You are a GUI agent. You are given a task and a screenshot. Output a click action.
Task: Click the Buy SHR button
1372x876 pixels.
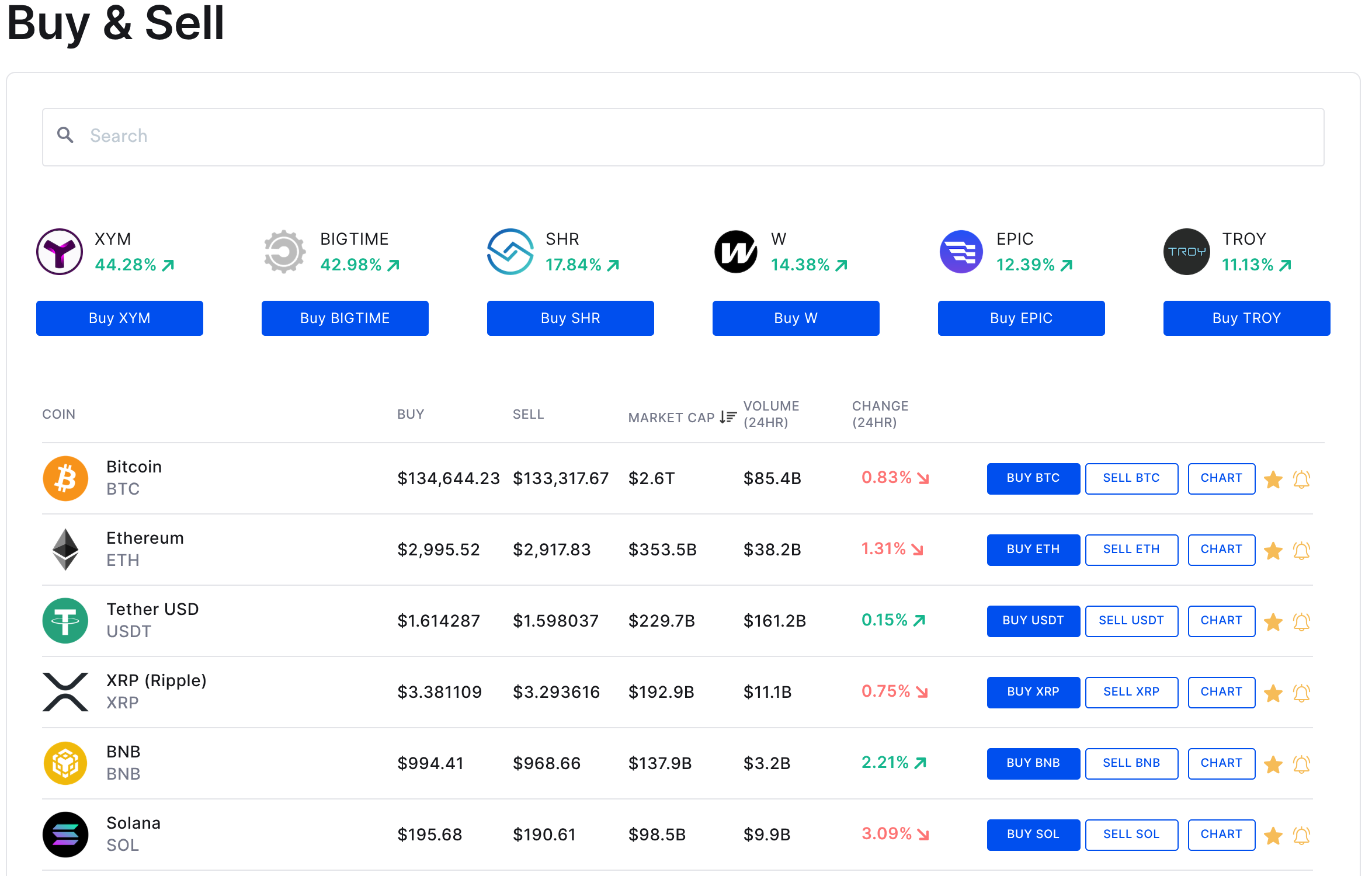tap(571, 318)
